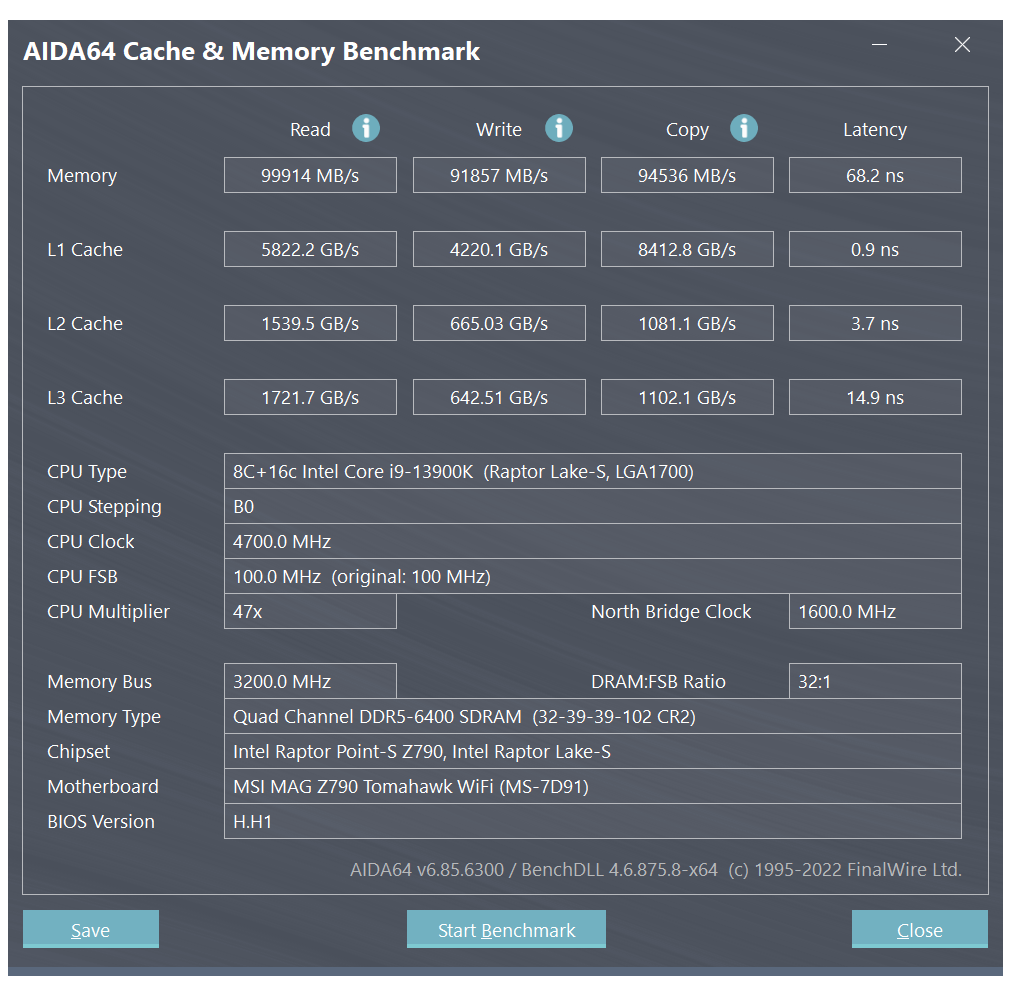Click North Bridge Clock value 1600.0 MHz
The height and width of the screenshot is (1004, 1028).
(x=875, y=611)
